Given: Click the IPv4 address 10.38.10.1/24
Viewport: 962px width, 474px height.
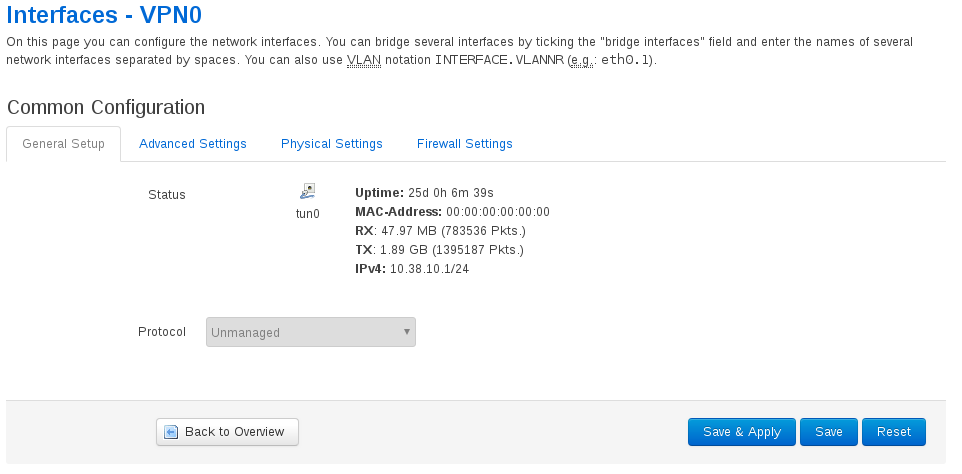Looking at the screenshot, I should [x=429, y=269].
